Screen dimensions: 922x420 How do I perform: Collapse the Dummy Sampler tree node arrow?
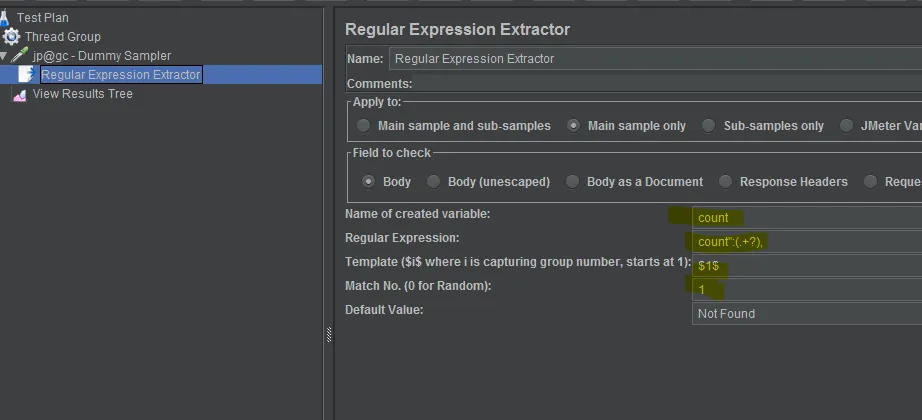tap(4, 56)
